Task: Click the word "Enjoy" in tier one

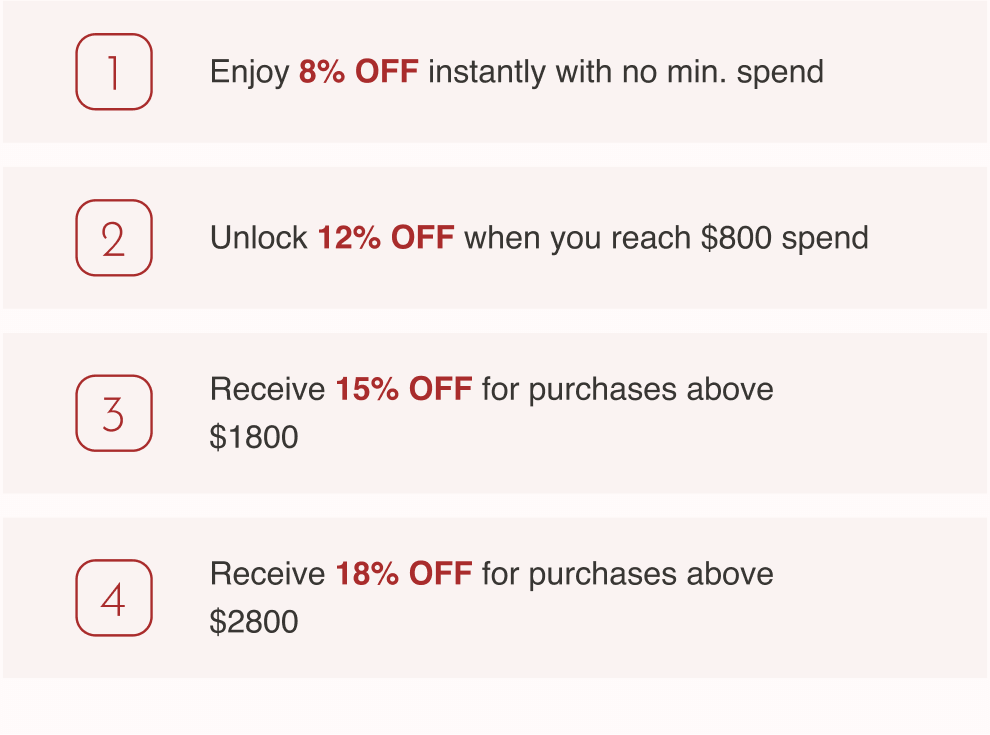Action: pyautogui.click(x=249, y=72)
